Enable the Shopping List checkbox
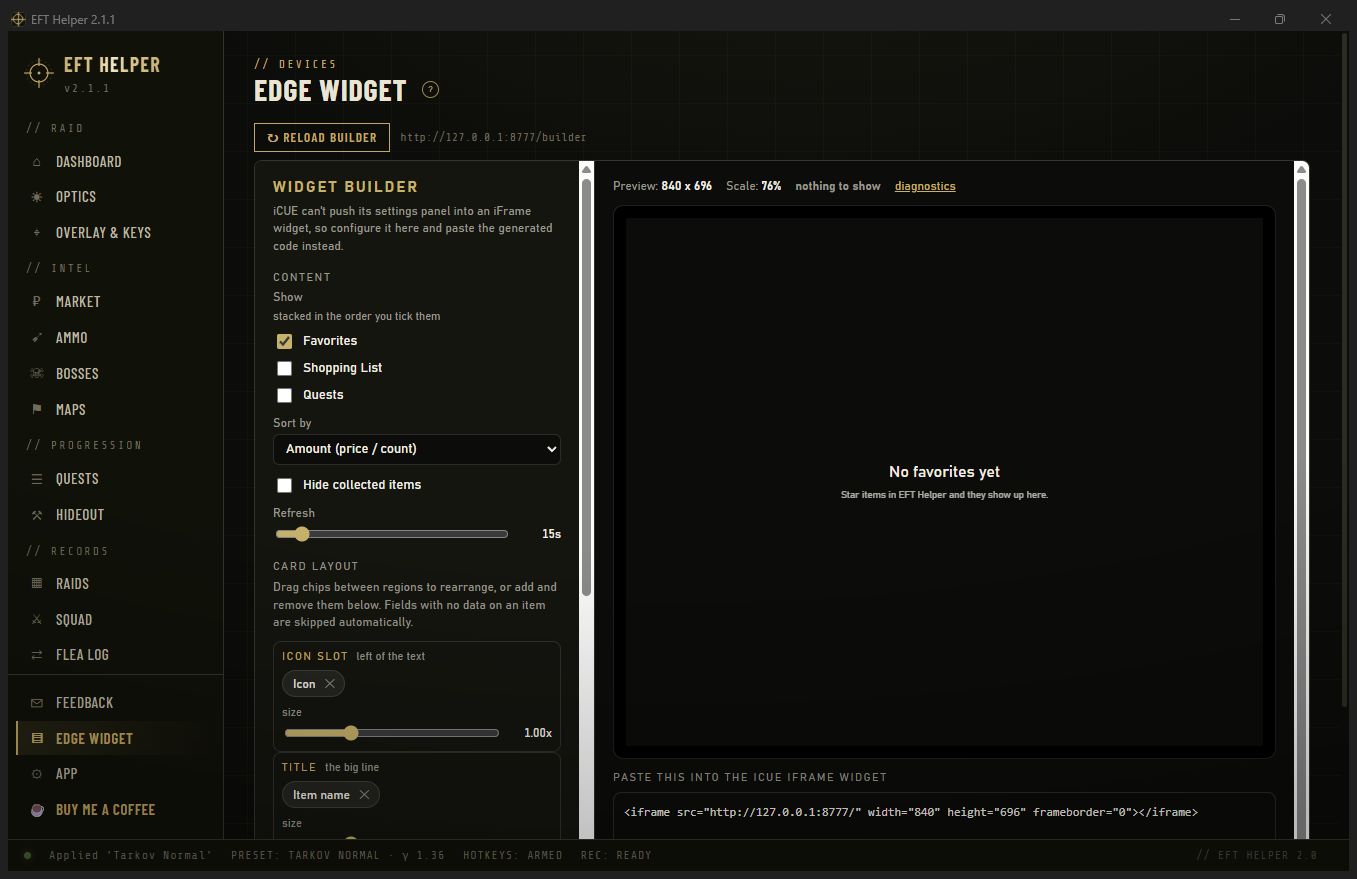1357x879 pixels. (285, 368)
